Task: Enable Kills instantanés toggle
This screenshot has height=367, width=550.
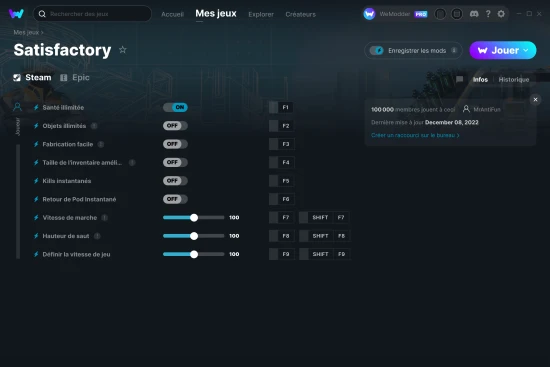Action: tap(175, 181)
